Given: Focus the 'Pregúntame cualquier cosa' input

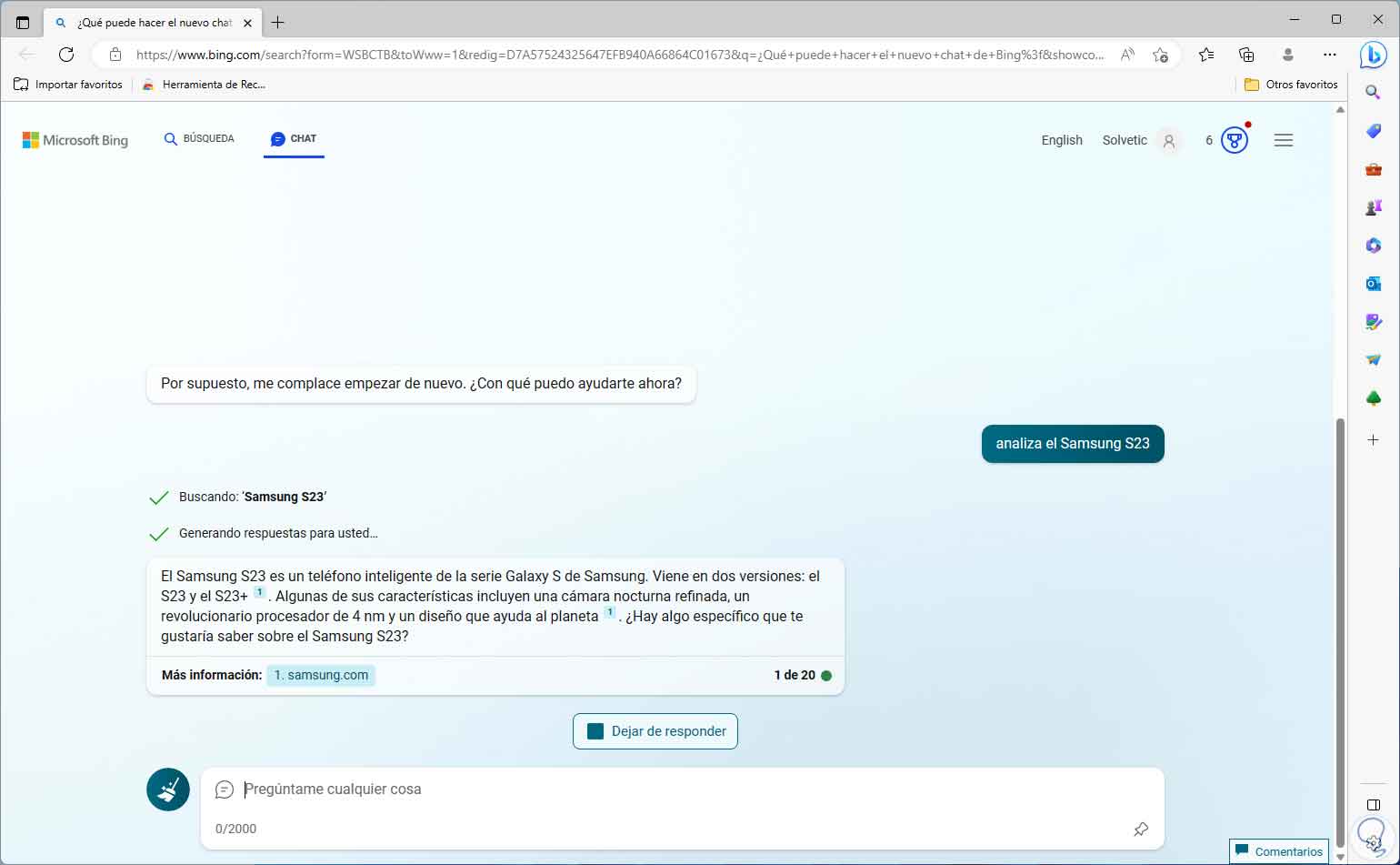Looking at the screenshot, I should point(682,790).
